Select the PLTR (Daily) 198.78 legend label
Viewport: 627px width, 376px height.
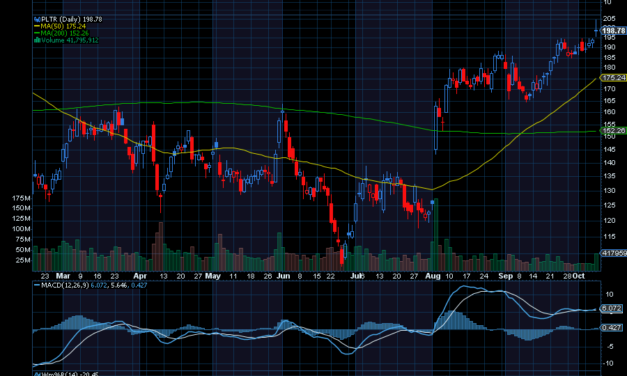pyautogui.click(x=72, y=19)
